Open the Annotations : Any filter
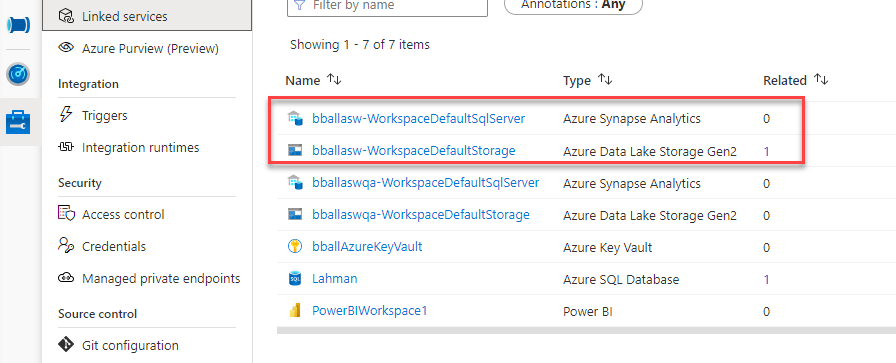 pos(573,5)
